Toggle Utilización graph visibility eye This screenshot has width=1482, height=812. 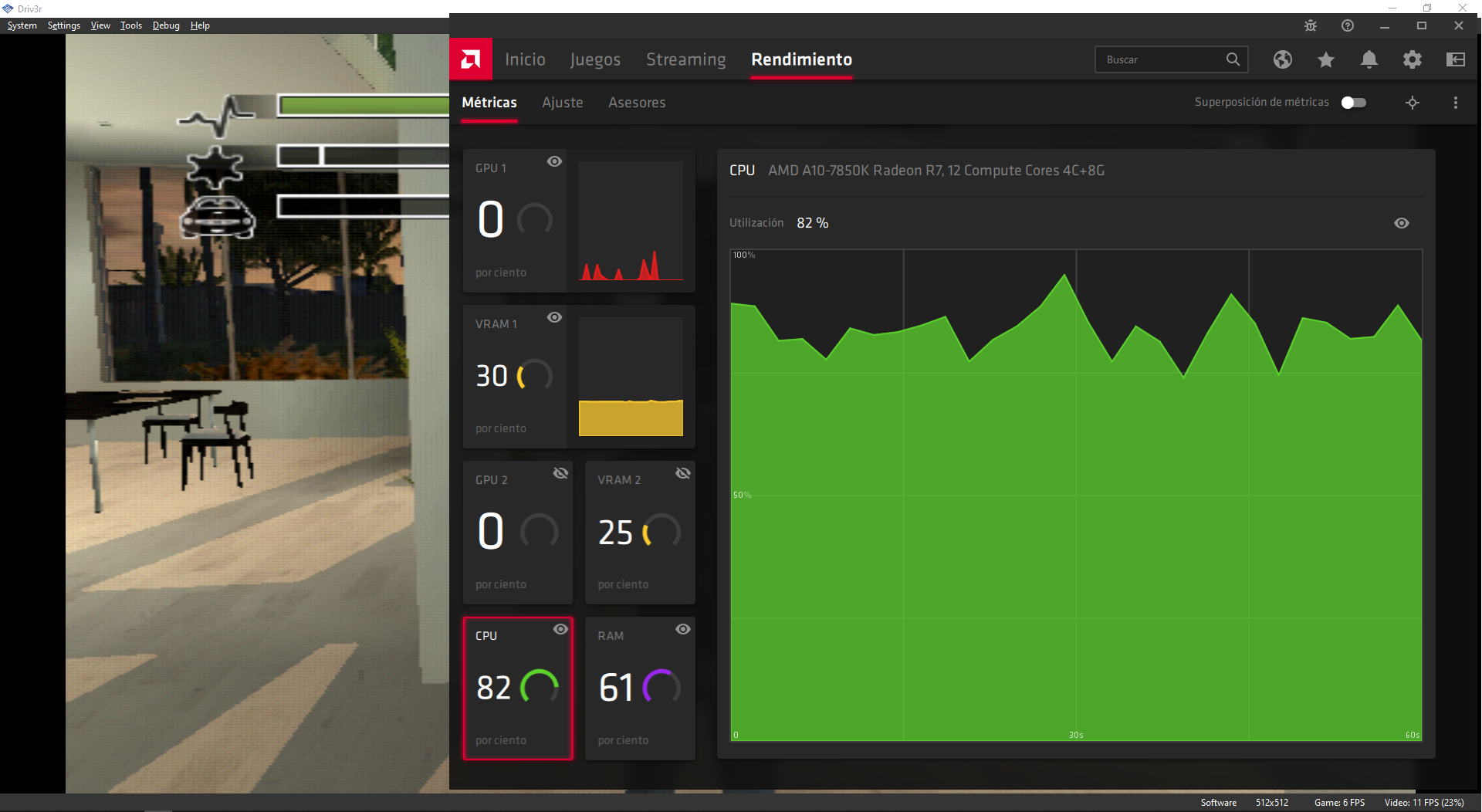[1402, 223]
